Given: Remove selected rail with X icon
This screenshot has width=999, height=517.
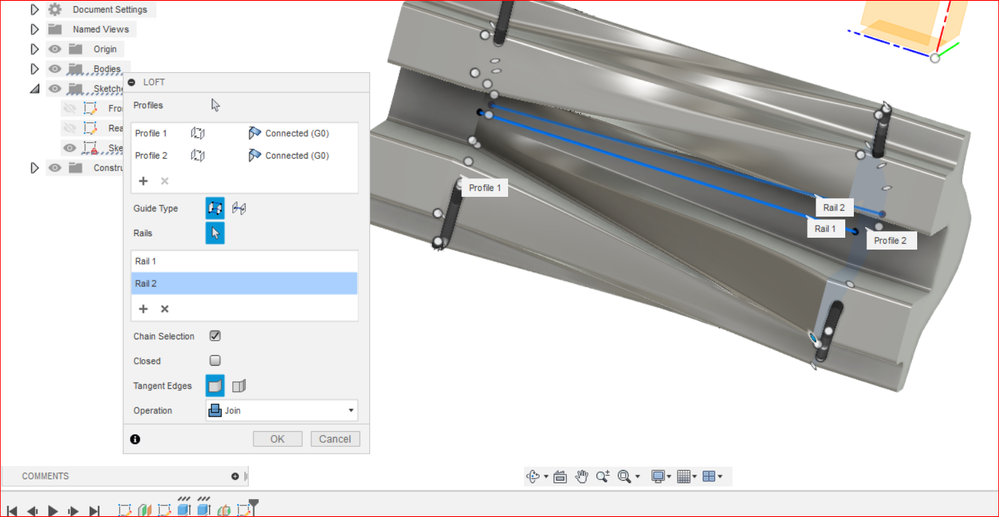Looking at the screenshot, I should point(164,309).
